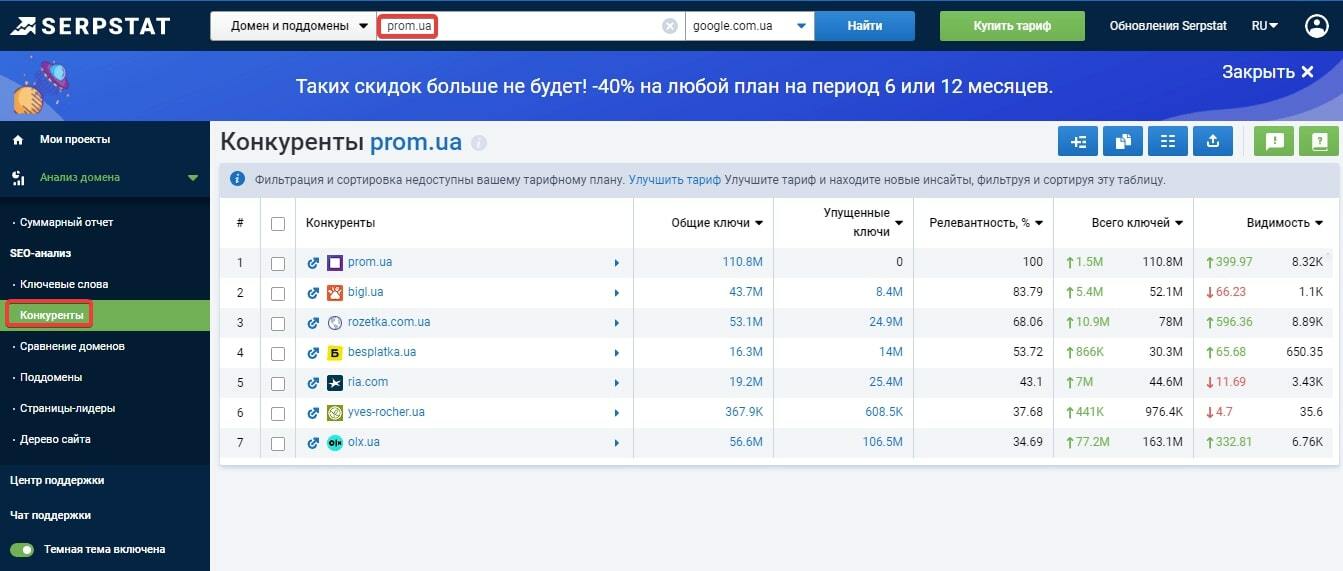Open the column settings toolbar icon
The image size is (1343, 571).
(x=1168, y=142)
